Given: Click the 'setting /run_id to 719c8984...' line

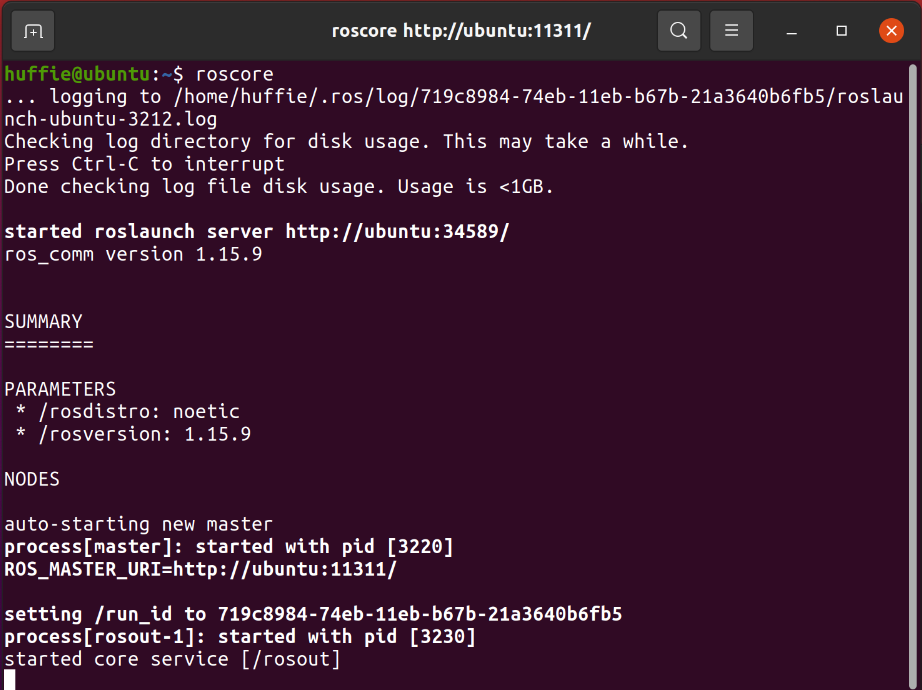Looking at the screenshot, I should 313,614.
